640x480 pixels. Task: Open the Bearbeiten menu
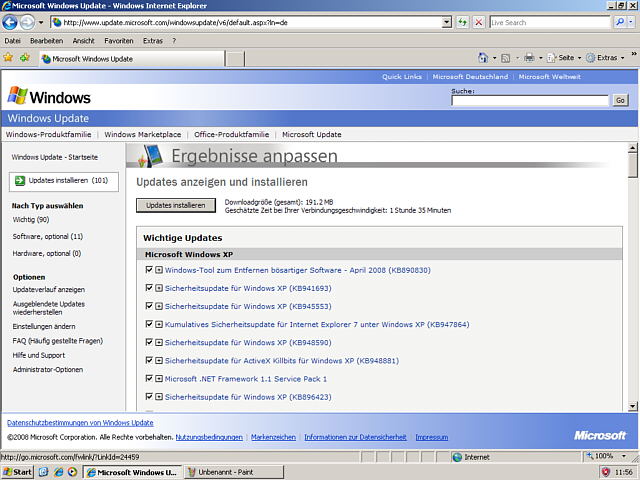click(47, 41)
